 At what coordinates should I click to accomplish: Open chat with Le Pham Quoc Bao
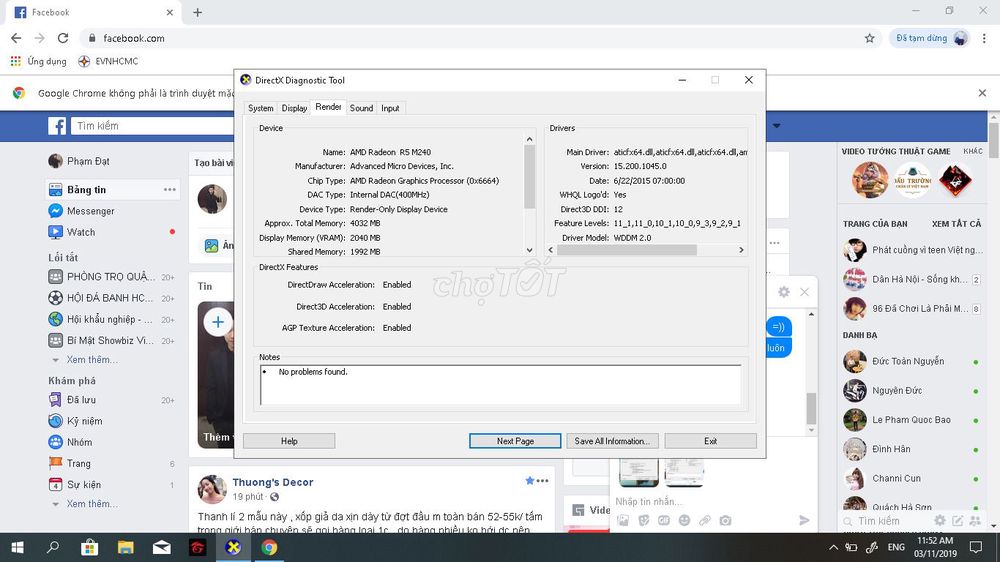click(911, 420)
